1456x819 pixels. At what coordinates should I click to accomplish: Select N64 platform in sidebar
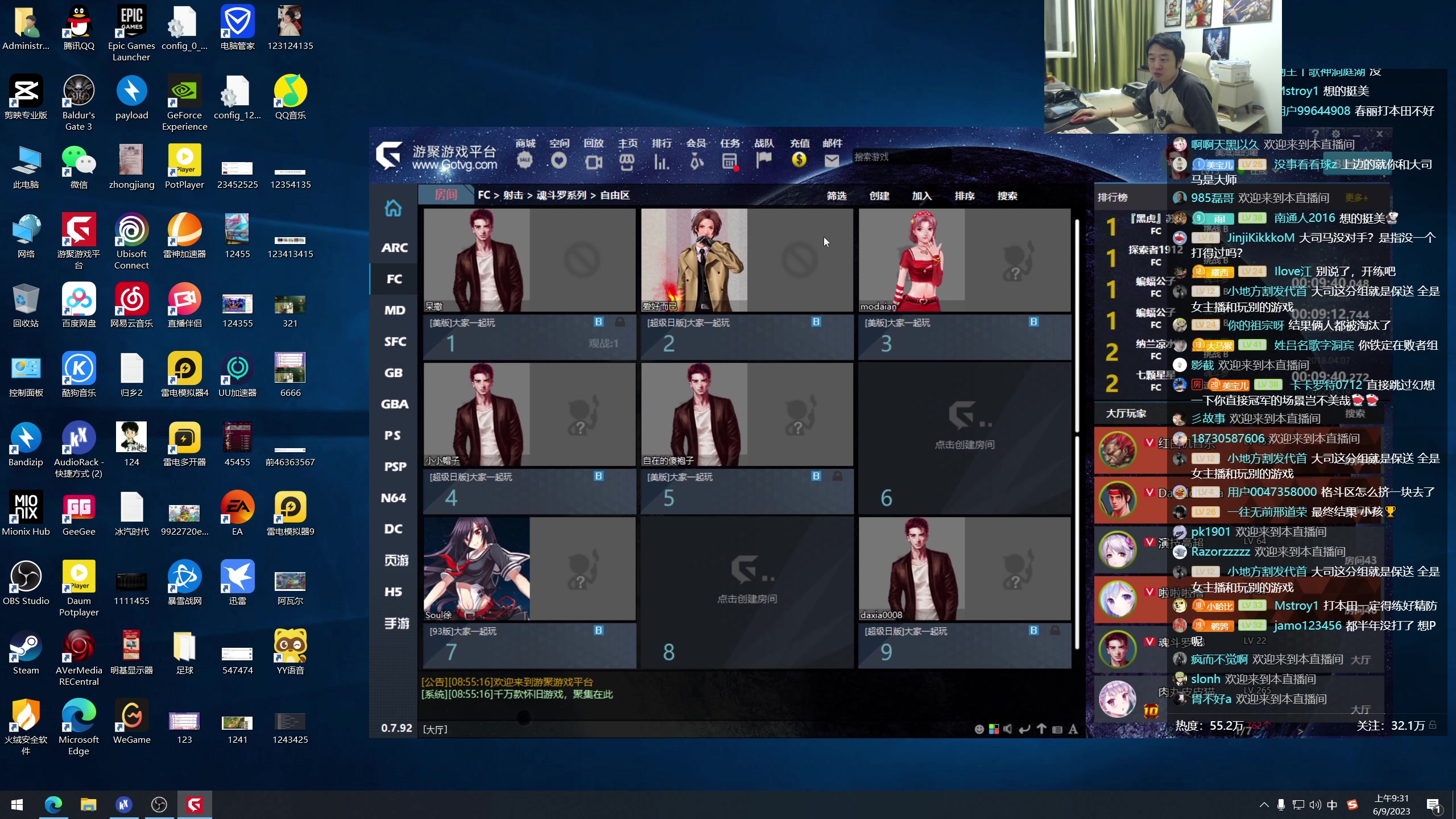394,498
